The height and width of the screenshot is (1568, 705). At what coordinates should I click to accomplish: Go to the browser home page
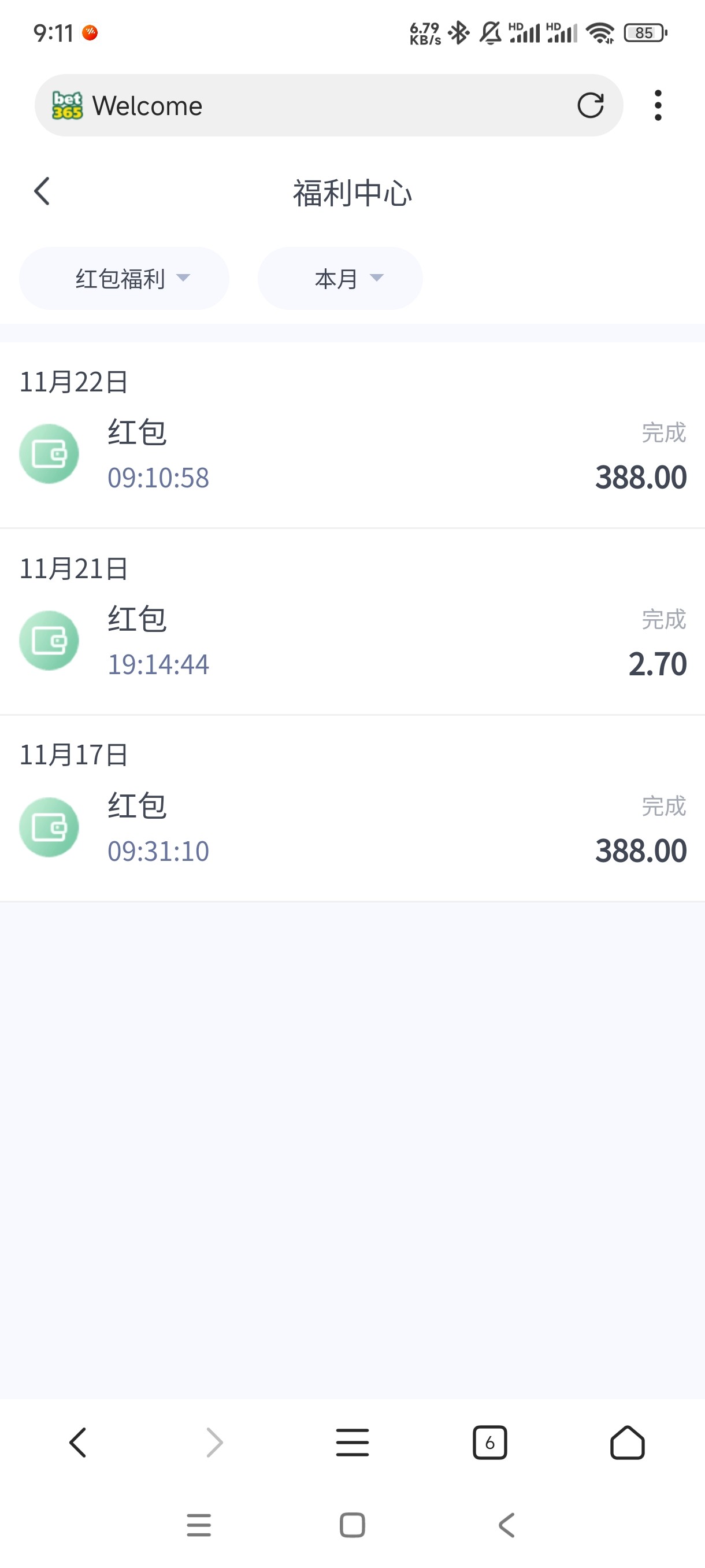[627, 1442]
